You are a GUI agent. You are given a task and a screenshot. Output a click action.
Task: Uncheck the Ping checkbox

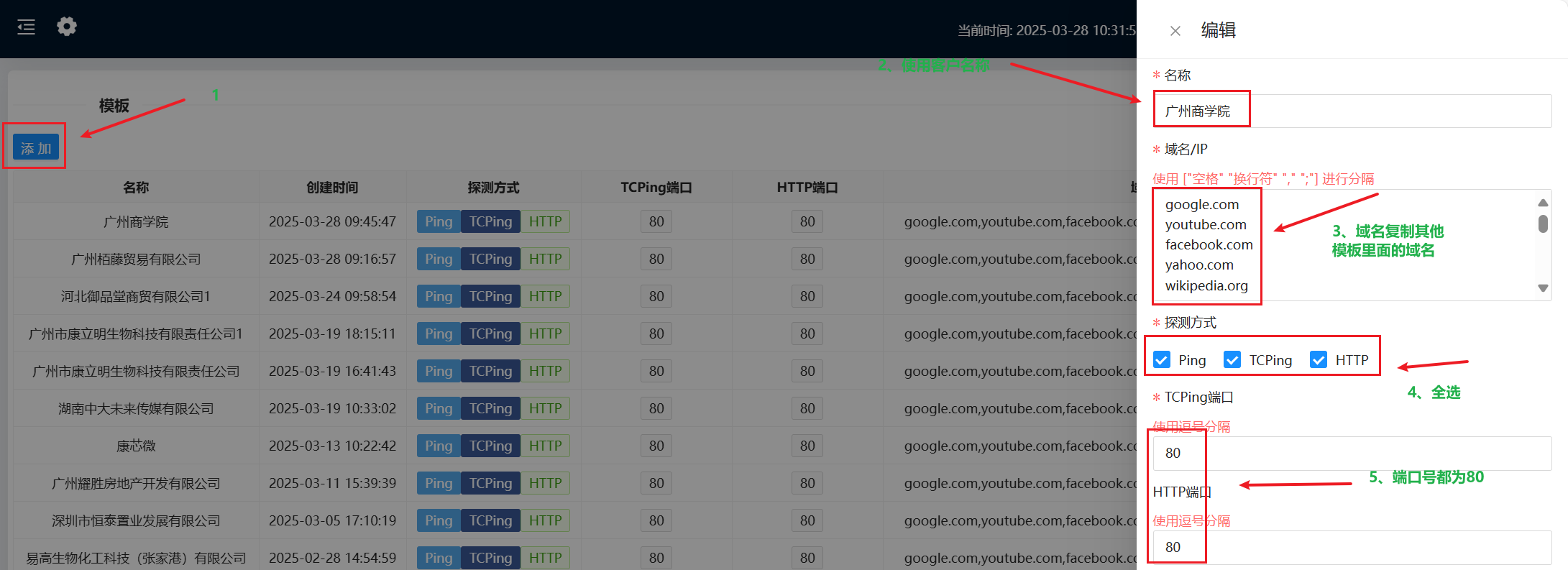pos(1161,359)
